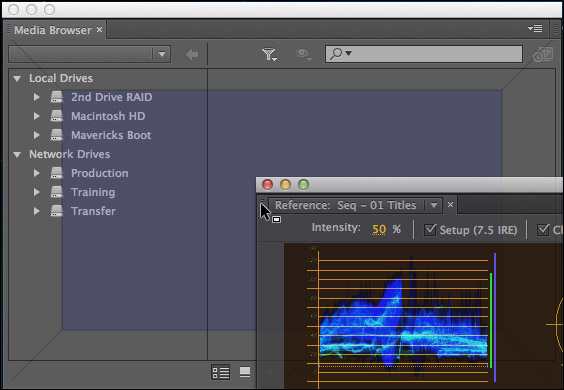Click the Macintosh HD drive icon

[x=56, y=116]
